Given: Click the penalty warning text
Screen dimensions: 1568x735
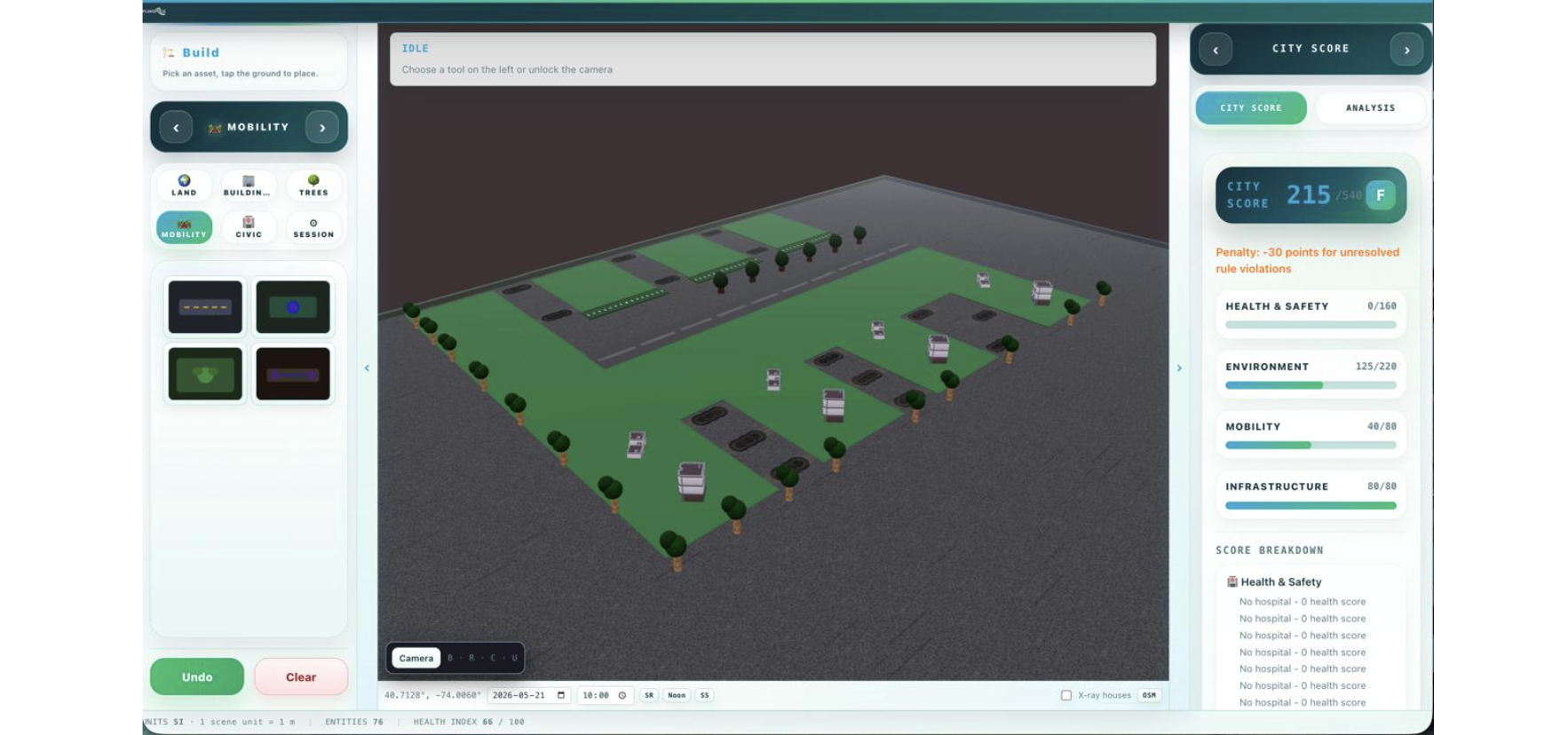Looking at the screenshot, I should point(1307,260).
